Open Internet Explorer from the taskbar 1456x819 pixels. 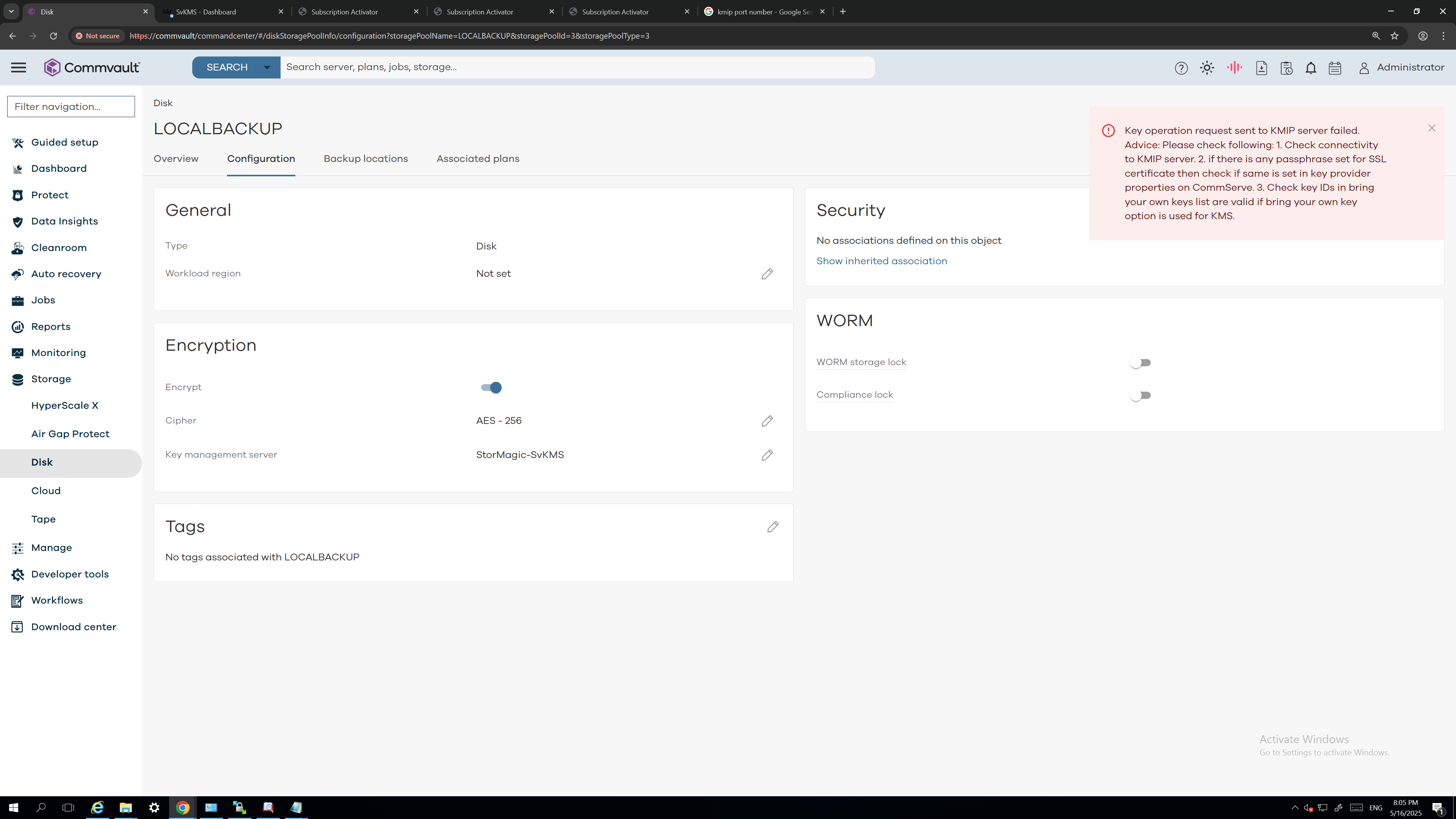[x=97, y=808]
